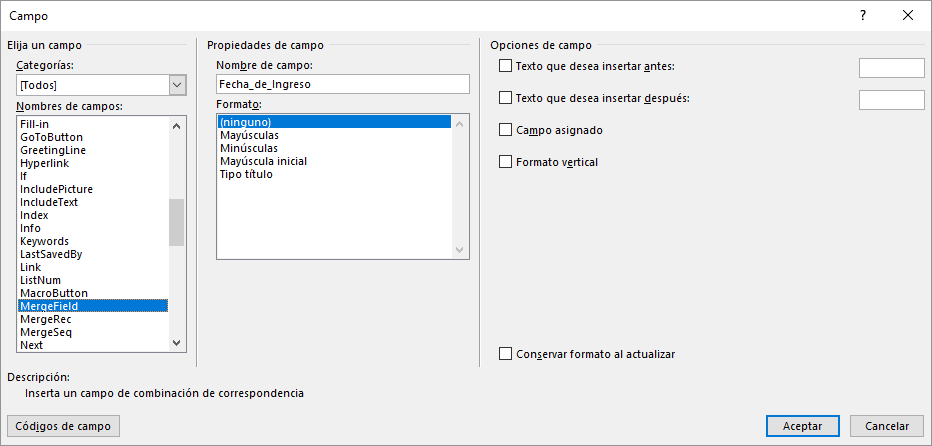932x446 pixels.
Task: Click the Formato list scroll up arrow
Action: coord(459,124)
